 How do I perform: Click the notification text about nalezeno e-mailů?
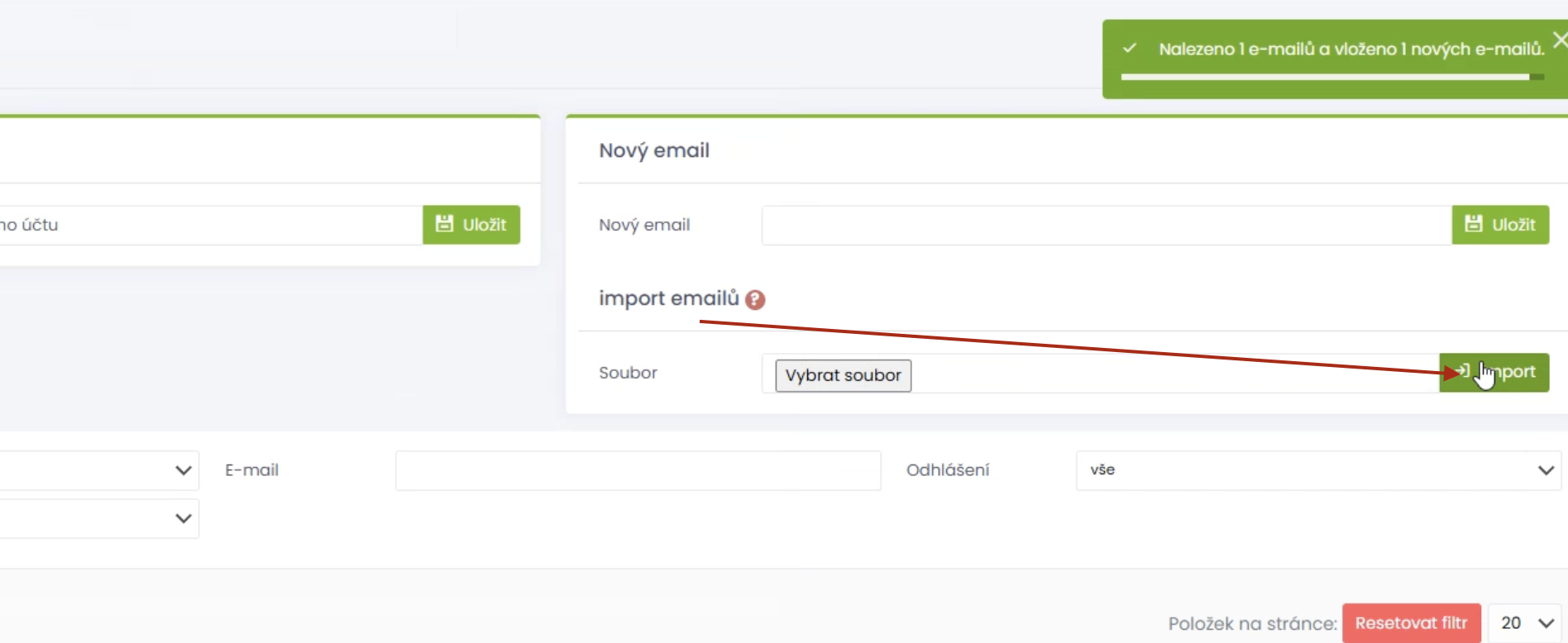pos(1351,49)
